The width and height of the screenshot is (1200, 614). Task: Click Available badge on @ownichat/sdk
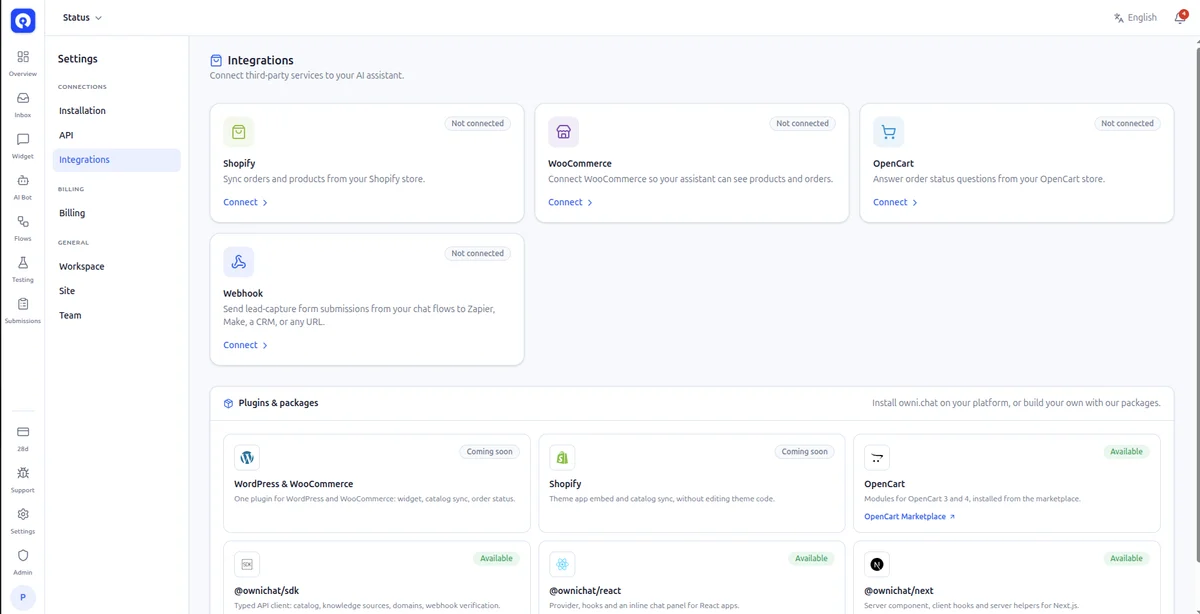coord(497,559)
